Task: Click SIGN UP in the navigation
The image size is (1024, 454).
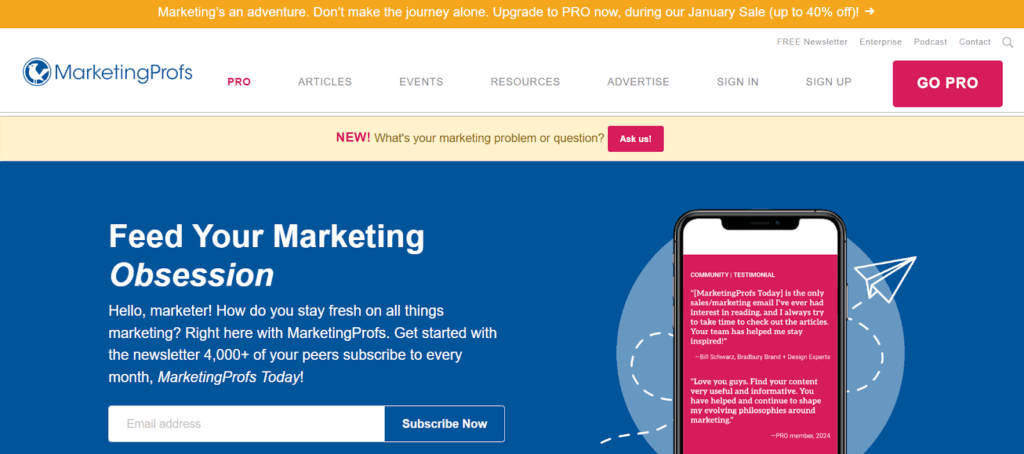Action: pyautogui.click(x=829, y=82)
